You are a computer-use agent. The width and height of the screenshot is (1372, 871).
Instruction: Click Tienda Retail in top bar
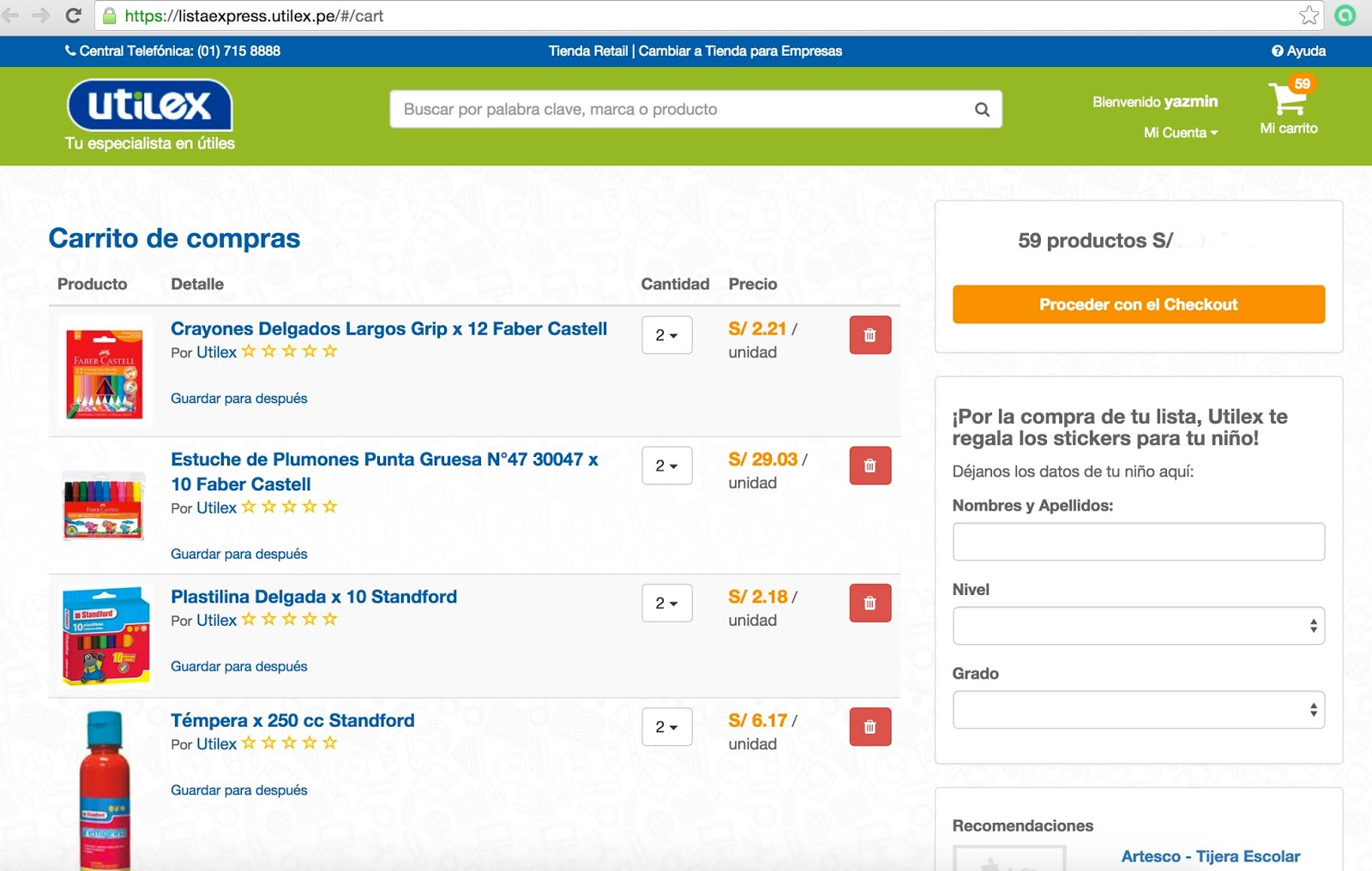pyautogui.click(x=588, y=51)
